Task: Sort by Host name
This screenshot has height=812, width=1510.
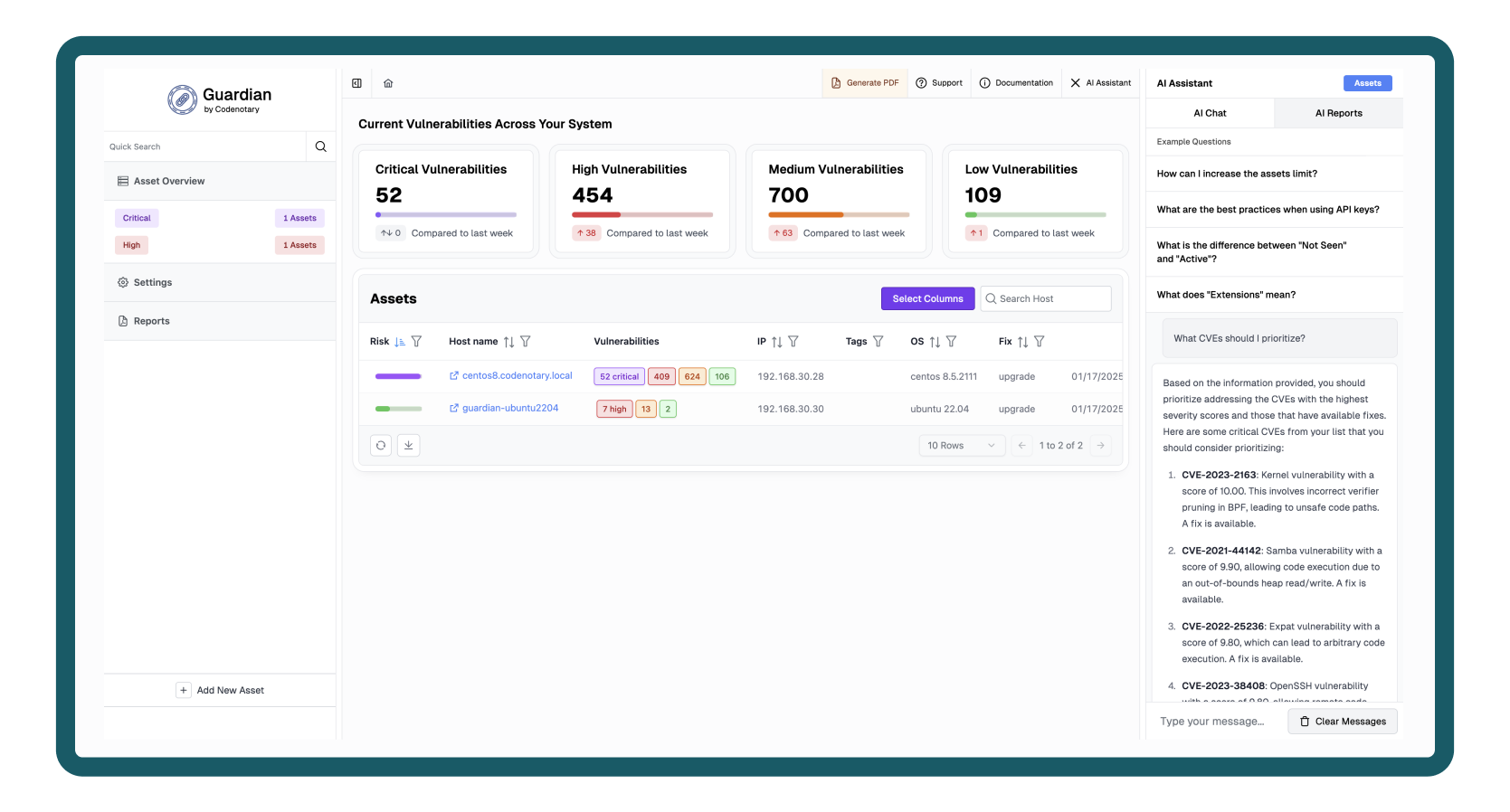Action: pyautogui.click(x=509, y=342)
